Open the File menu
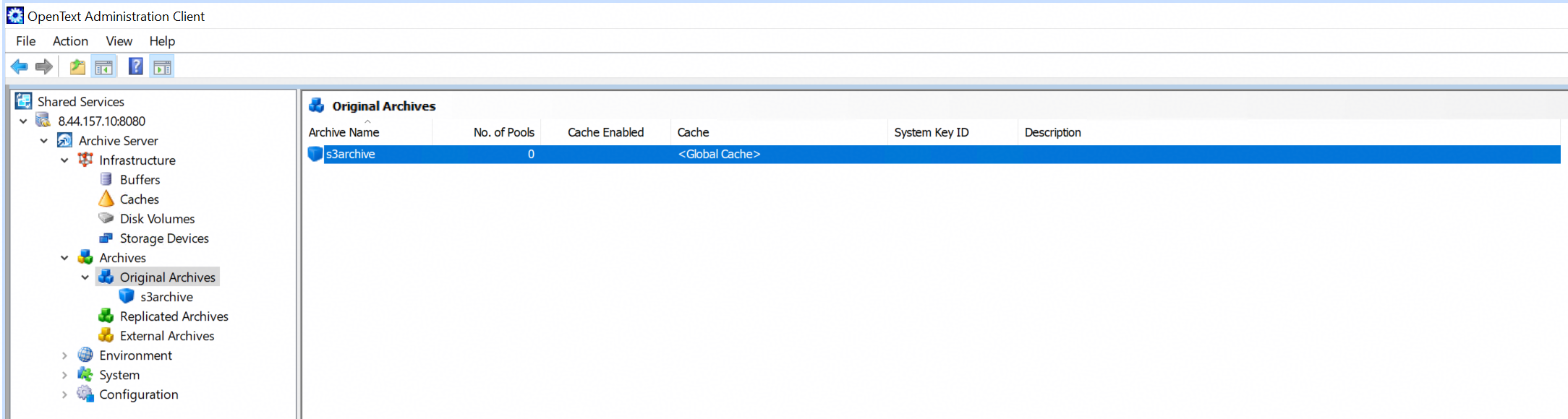The height and width of the screenshot is (419, 1568). (x=26, y=41)
